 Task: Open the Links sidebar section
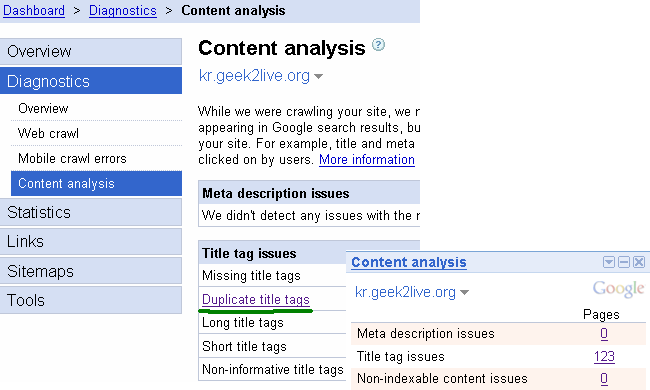coord(91,241)
